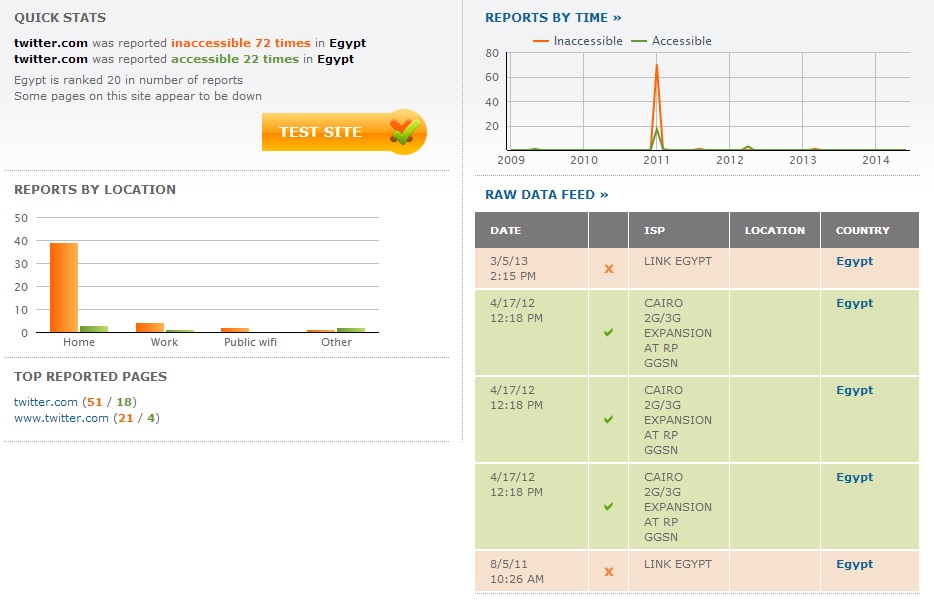Open the www.twitter.com reported page link
Viewport: 934px width, 600px height.
(61, 418)
